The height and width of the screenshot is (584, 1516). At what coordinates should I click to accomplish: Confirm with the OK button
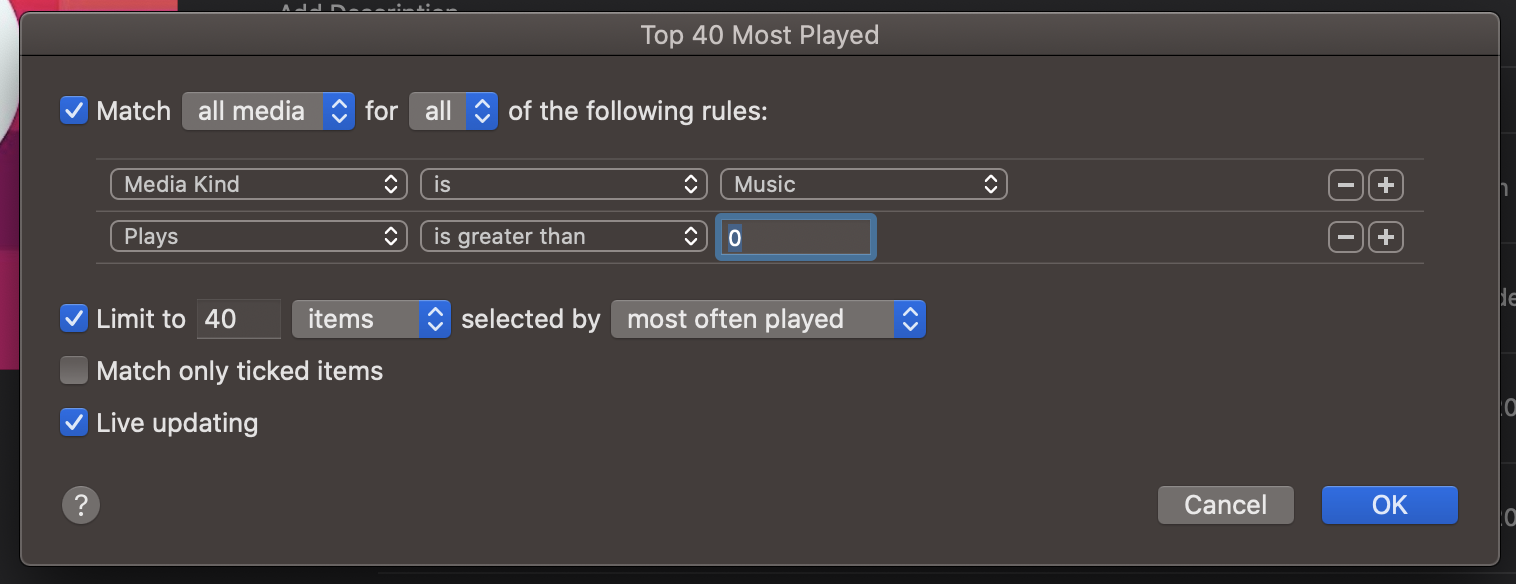pyautogui.click(x=1389, y=505)
